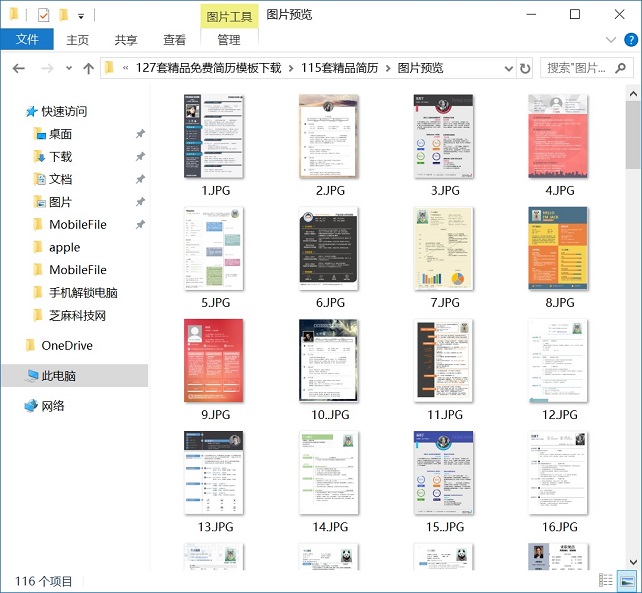642x593 pixels.
Task: Refresh the current folder view
Action: 524,68
